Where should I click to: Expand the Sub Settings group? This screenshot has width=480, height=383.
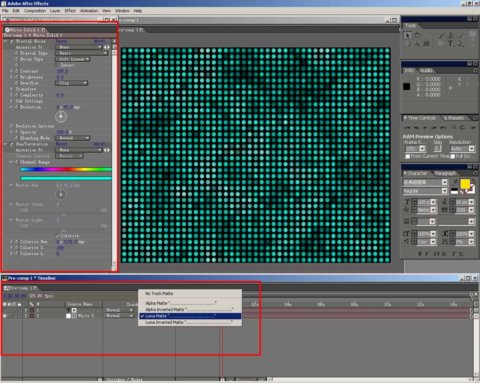coord(11,101)
